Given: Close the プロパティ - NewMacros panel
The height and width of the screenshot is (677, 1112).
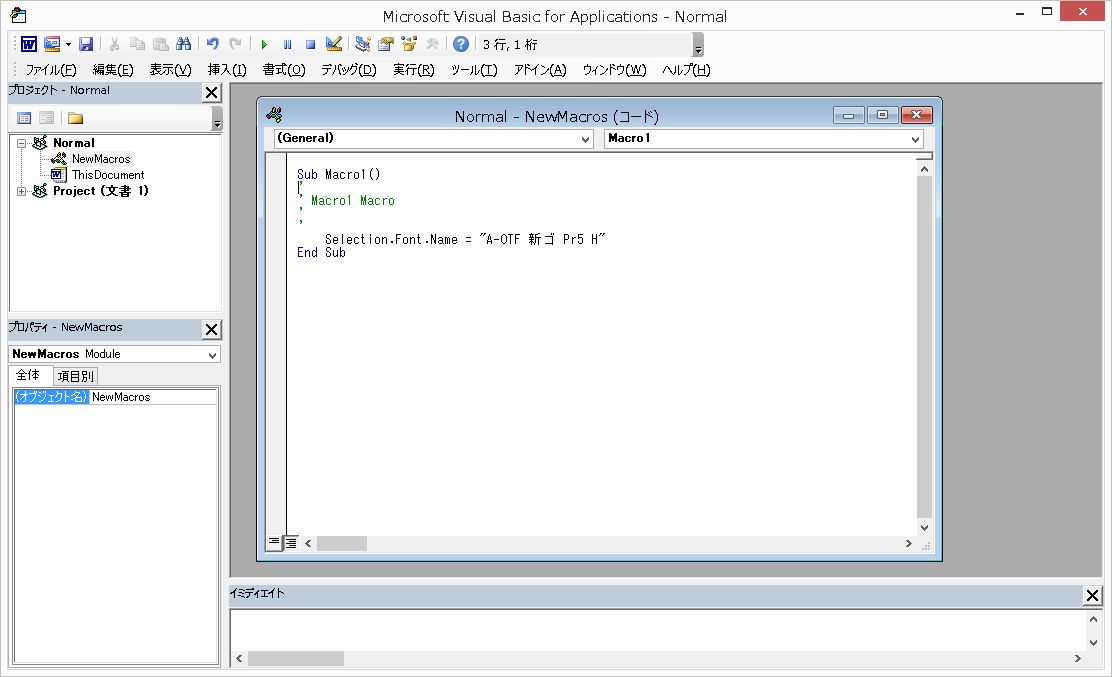Looking at the screenshot, I should [x=211, y=329].
